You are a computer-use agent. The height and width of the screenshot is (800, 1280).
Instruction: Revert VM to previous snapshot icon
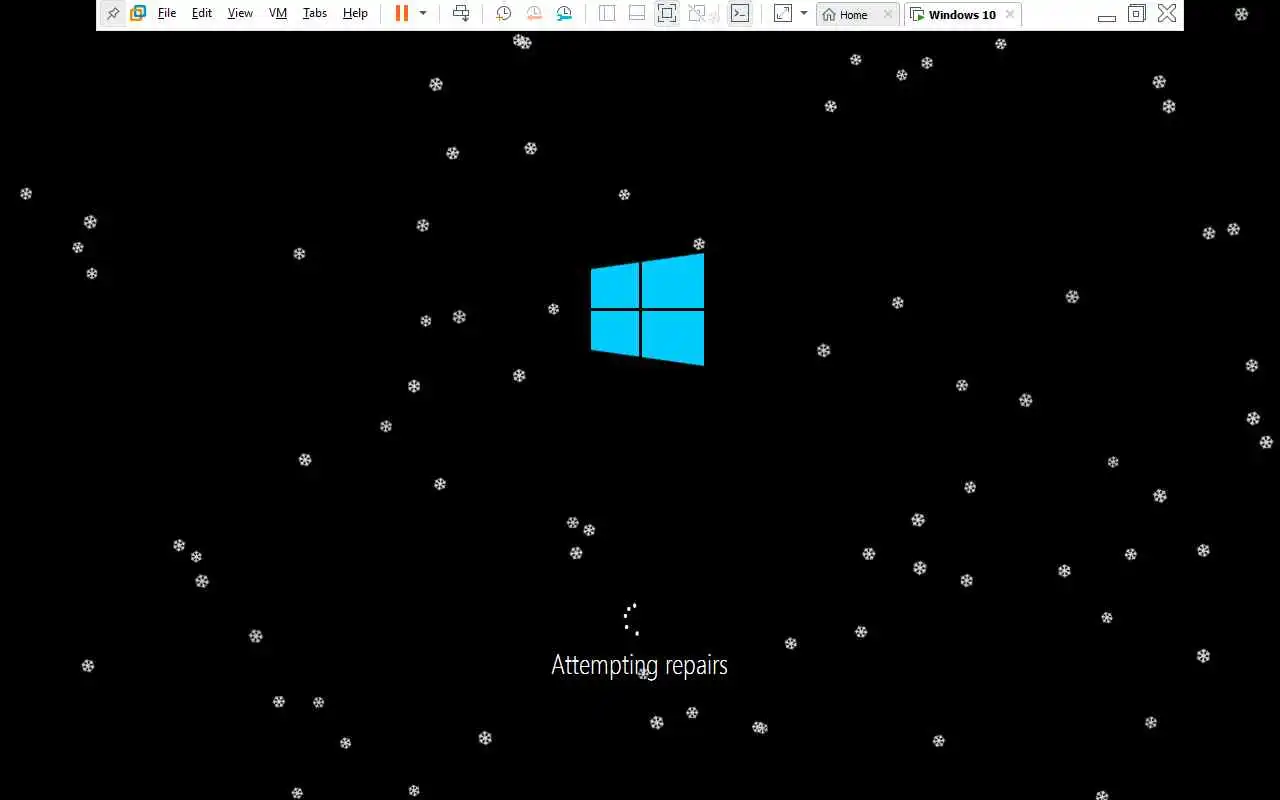pos(534,14)
